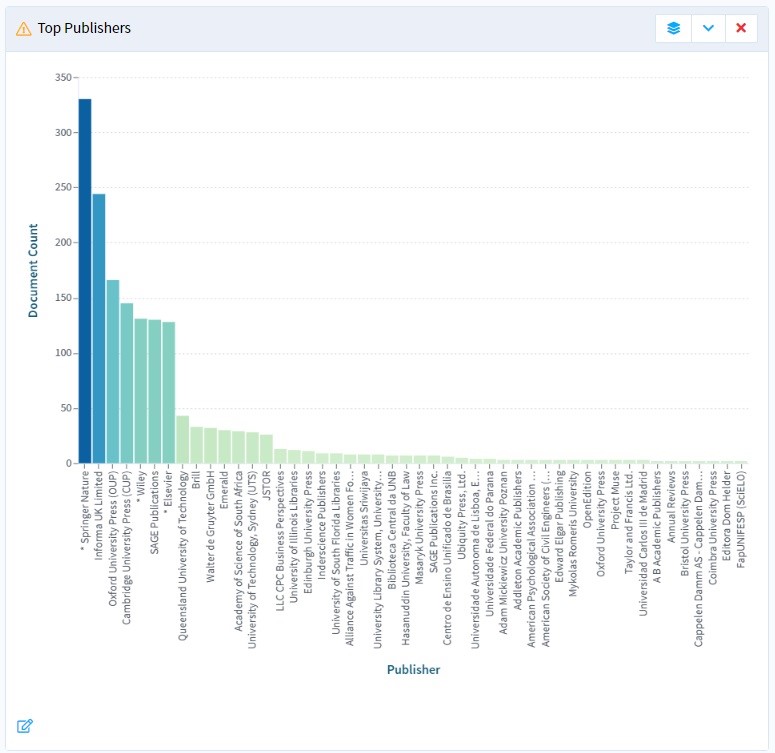Viewport: 775px width, 753px height.
Task: Click the Top Publishers title
Action: click(x=84, y=28)
